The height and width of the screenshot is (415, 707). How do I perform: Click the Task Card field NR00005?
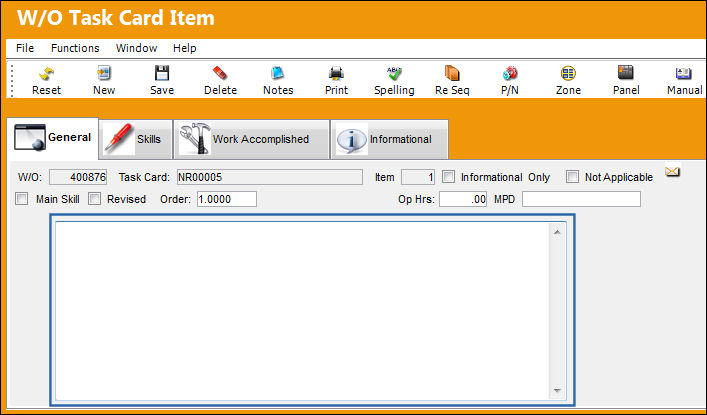tap(270, 177)
